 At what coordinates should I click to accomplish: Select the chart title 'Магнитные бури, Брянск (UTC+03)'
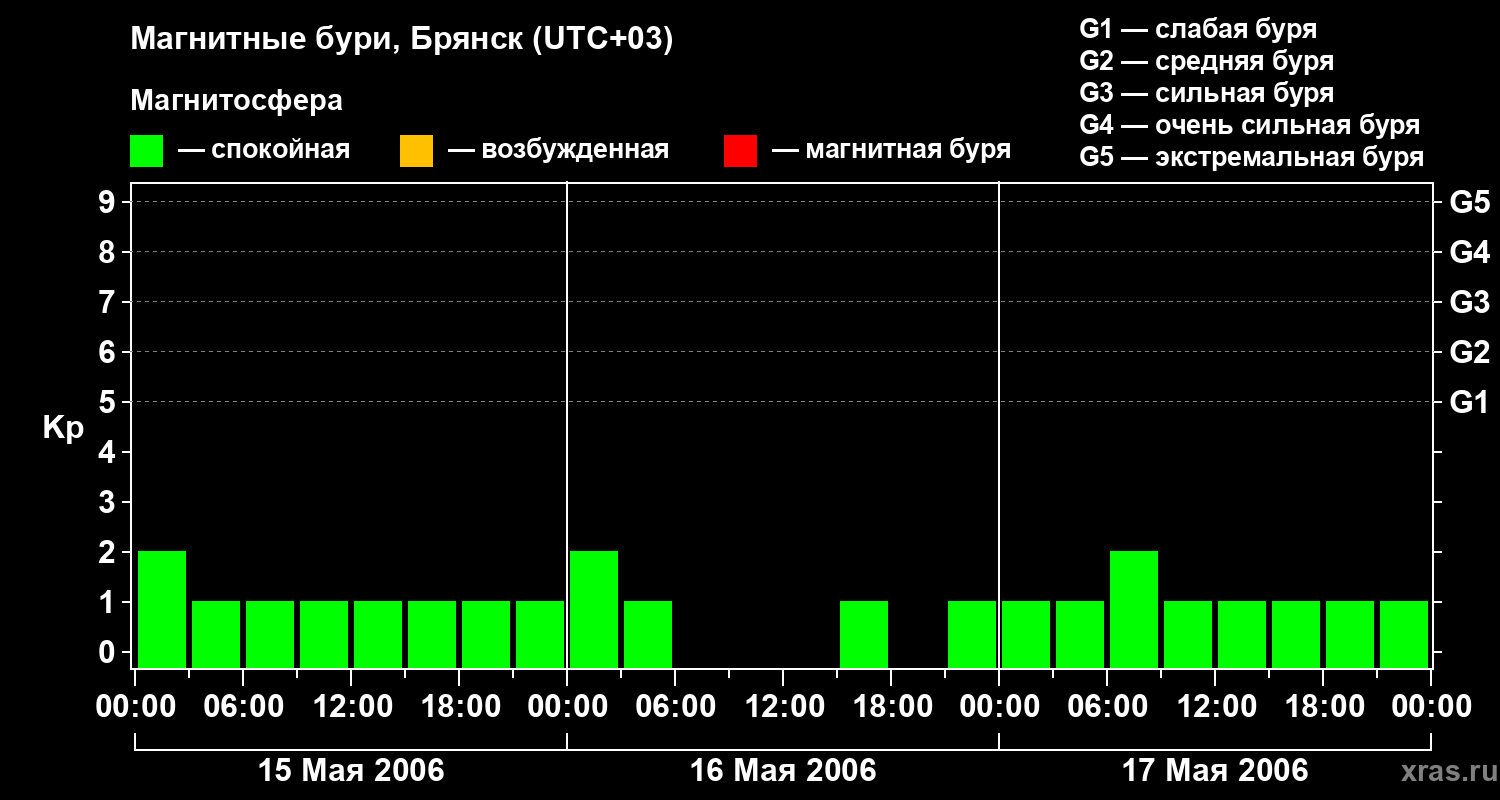click(402, 40)
